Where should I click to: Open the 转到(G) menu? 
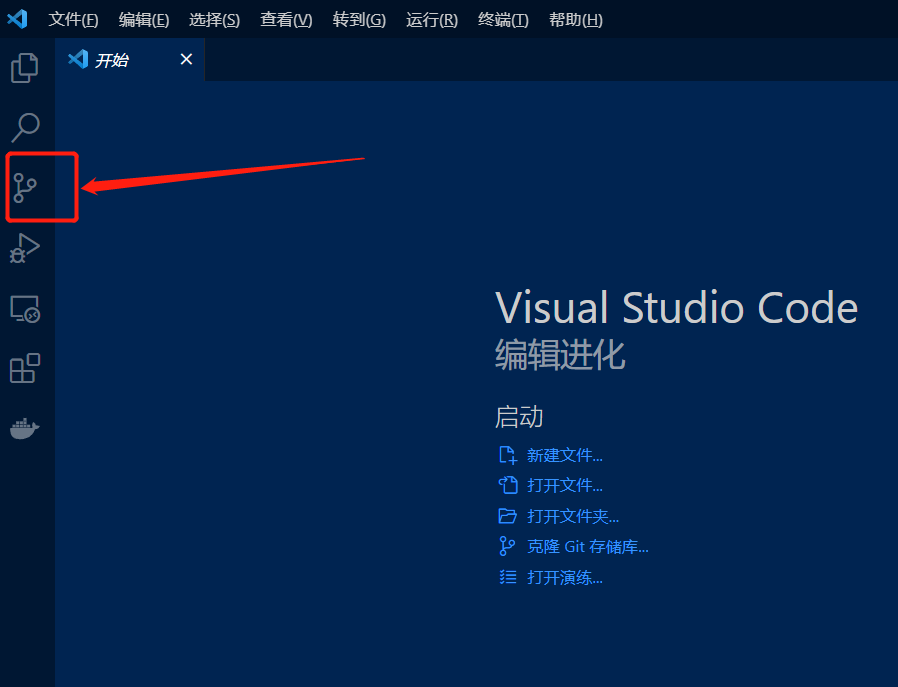[x=359, y=20]
